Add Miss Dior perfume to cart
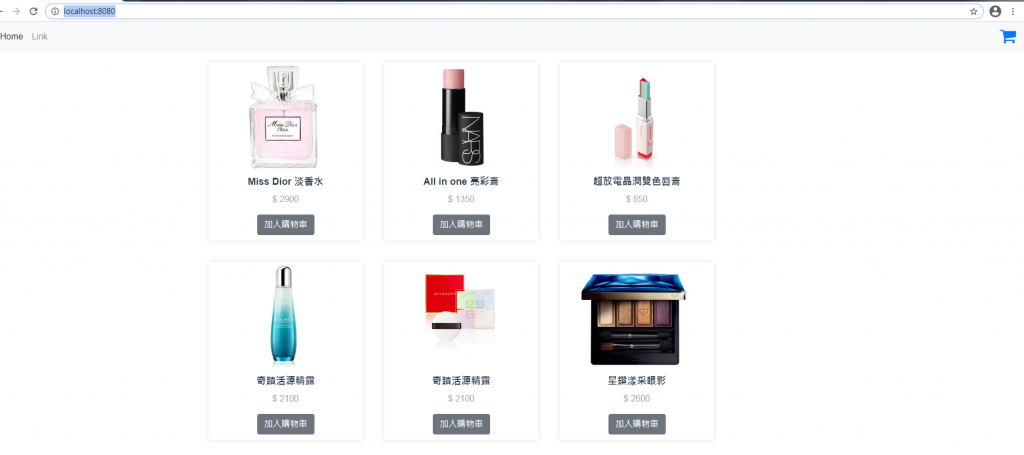 285,225
